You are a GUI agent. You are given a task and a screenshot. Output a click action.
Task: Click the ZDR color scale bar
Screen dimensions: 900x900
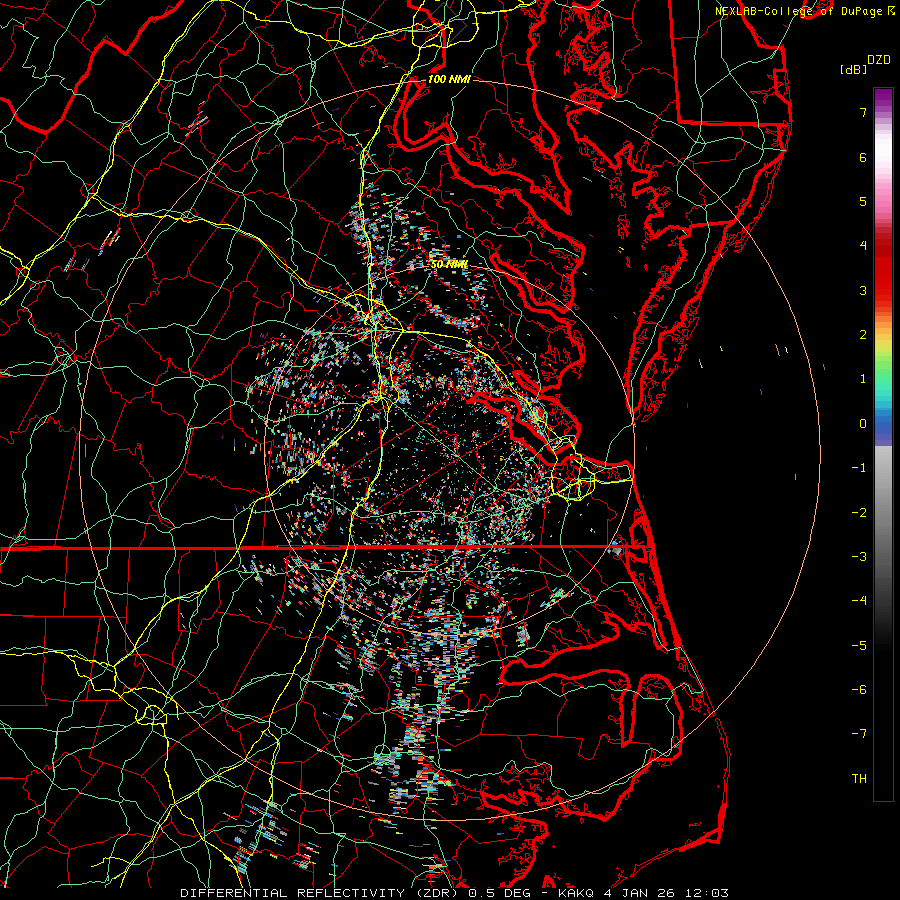883,444
